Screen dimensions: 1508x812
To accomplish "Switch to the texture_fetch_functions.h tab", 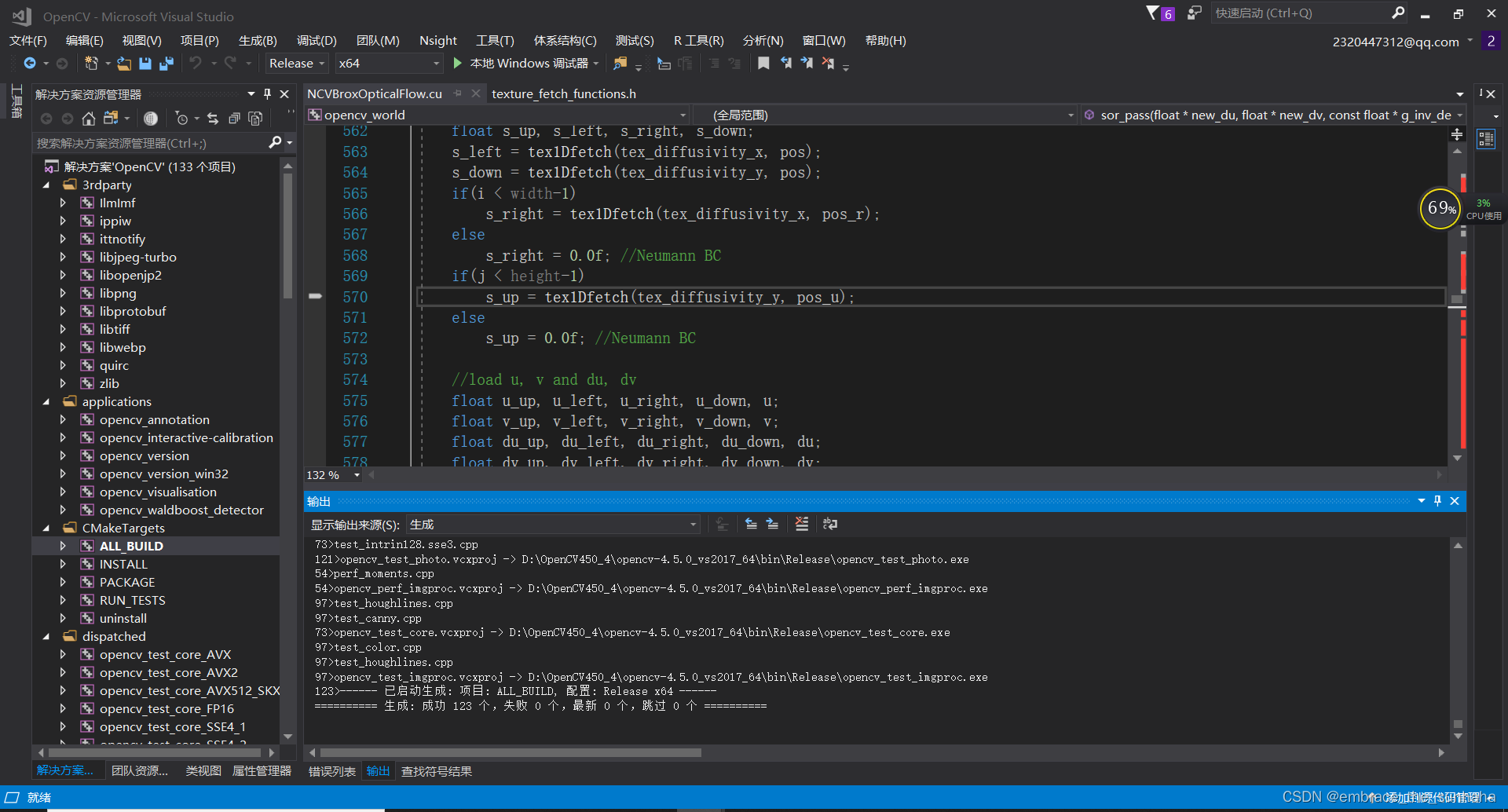I will click(563, 93).
